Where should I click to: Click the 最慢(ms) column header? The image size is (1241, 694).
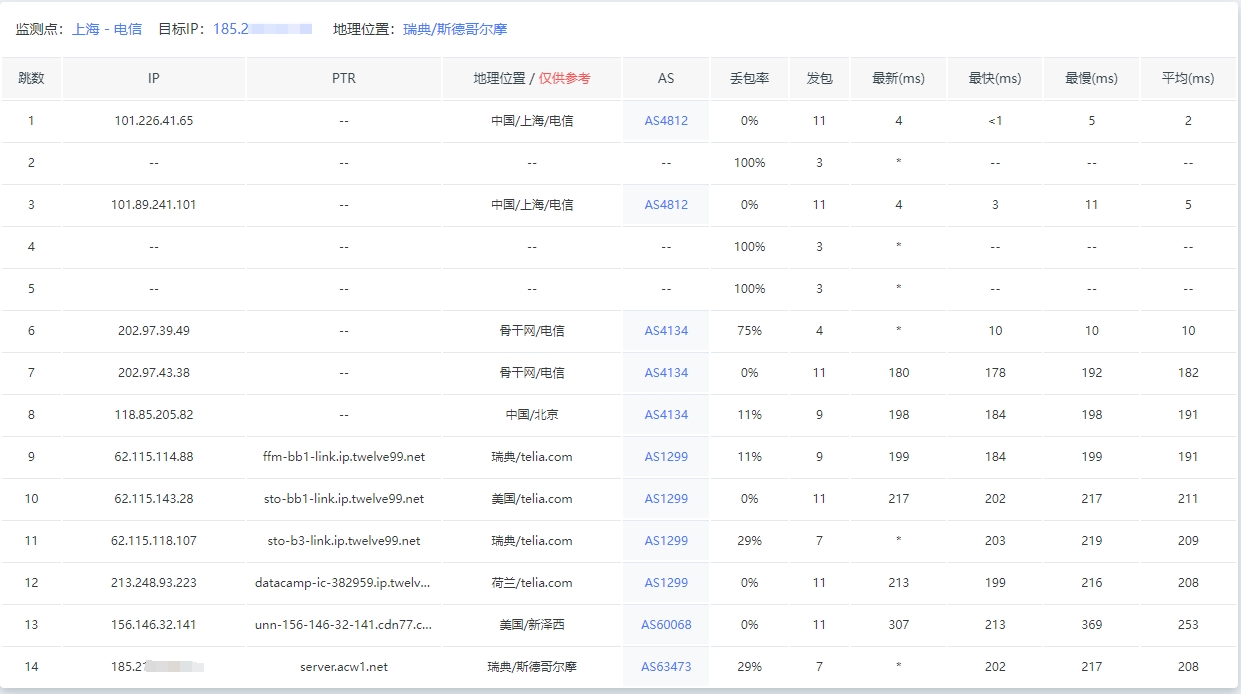point(1092,78)
